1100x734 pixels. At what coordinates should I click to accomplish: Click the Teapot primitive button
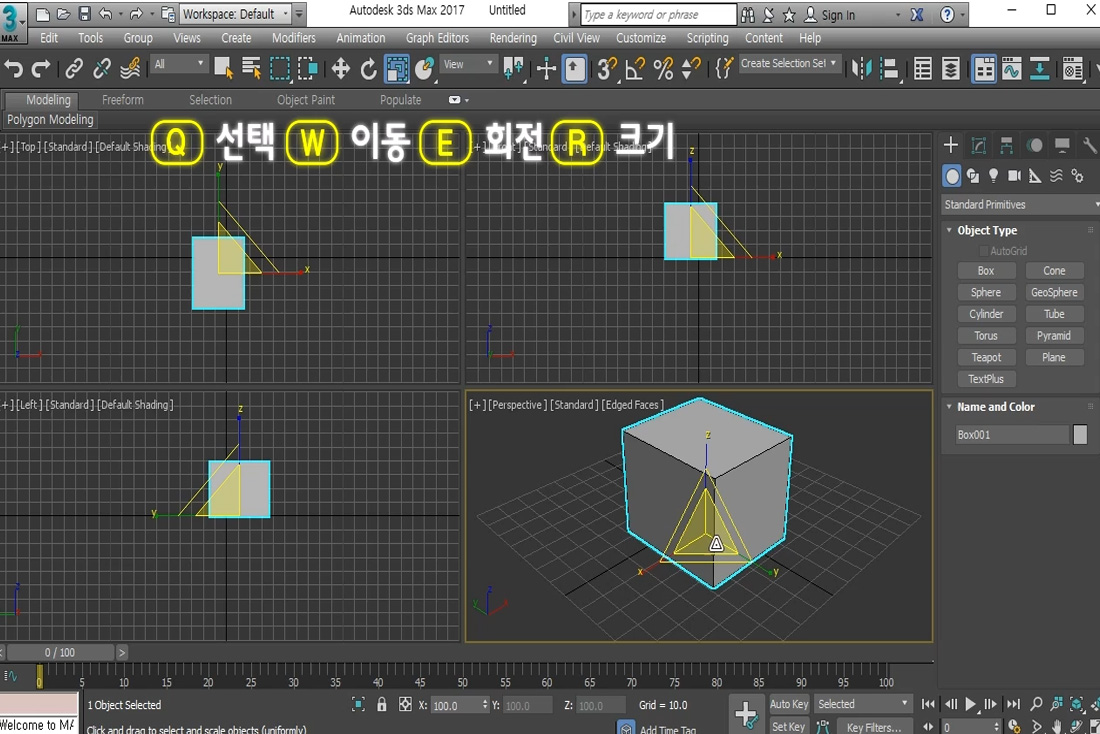point(986,357)
